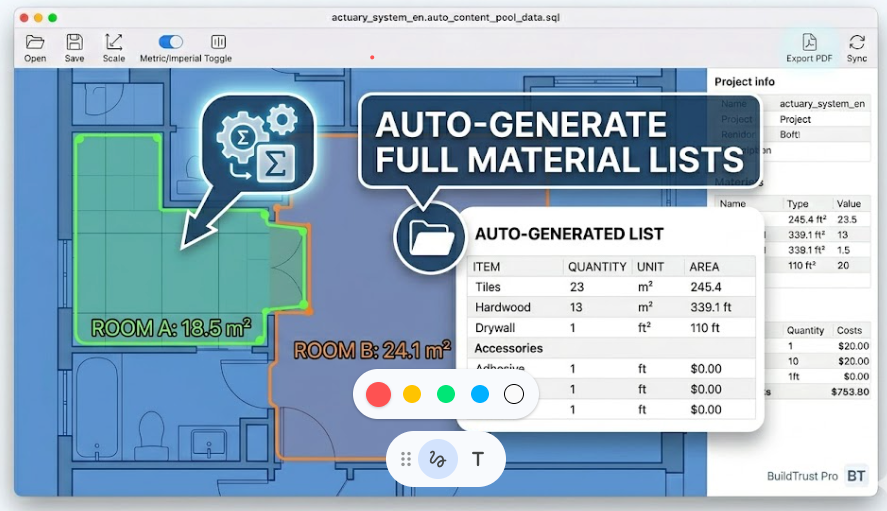Pick the yellow color swatch
This screenshot has height=511, width=887.
[x=412, y=394]
